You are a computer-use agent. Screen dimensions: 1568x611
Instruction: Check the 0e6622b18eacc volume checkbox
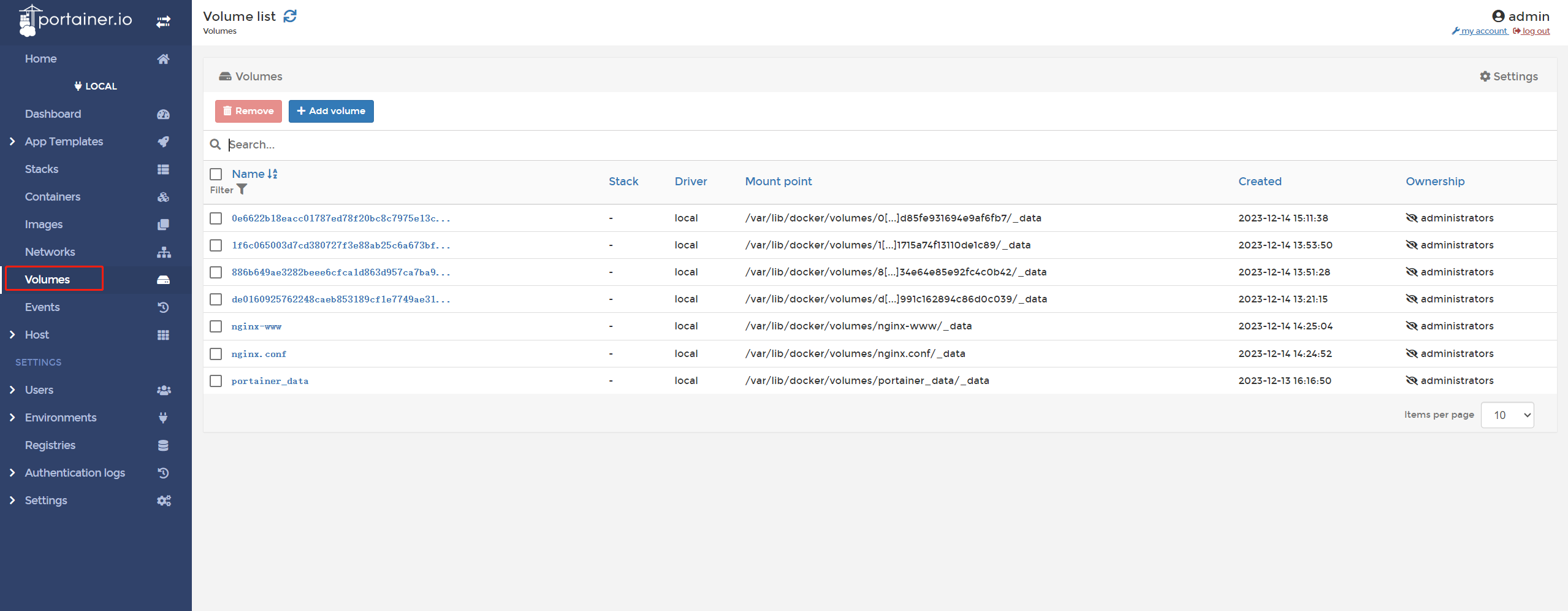tap(216, 218)
